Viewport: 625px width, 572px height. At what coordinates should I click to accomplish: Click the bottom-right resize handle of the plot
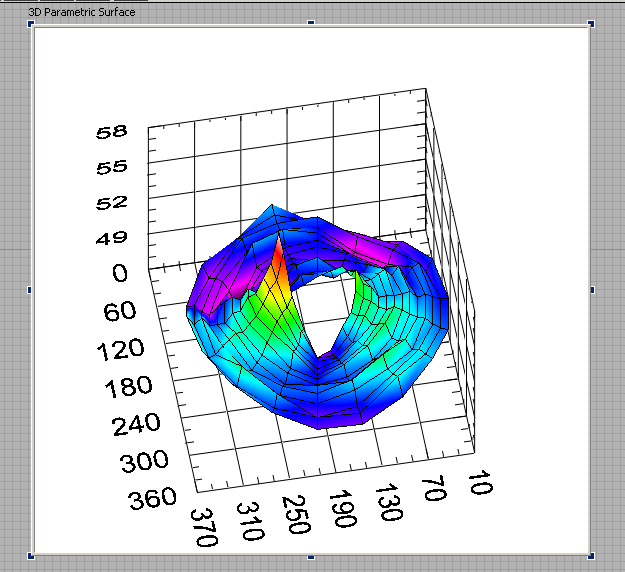pos(591,556)
